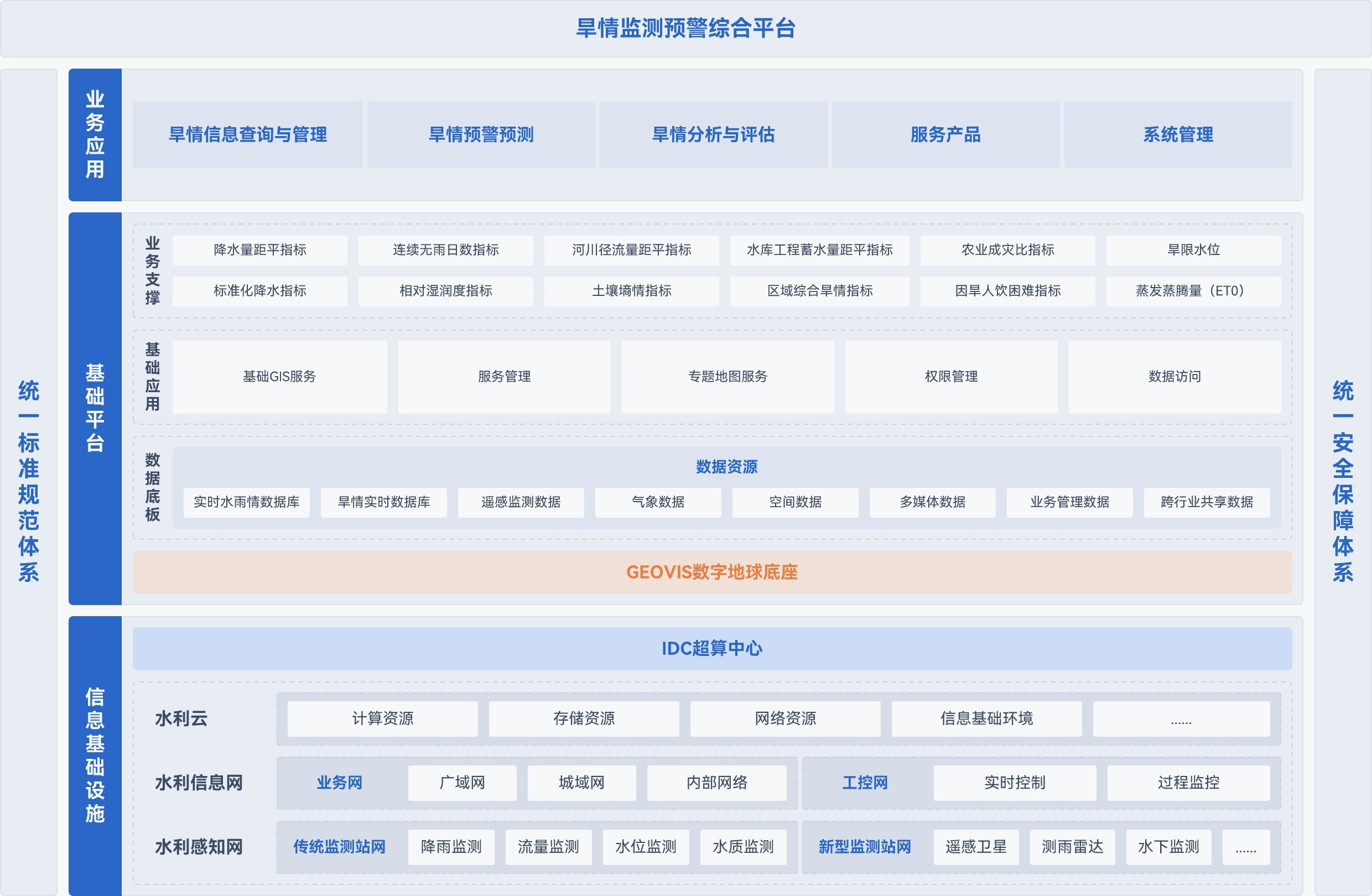1372x896 pixels.
Task: Click the 信息基础设施 layer label
Action: 95,756
